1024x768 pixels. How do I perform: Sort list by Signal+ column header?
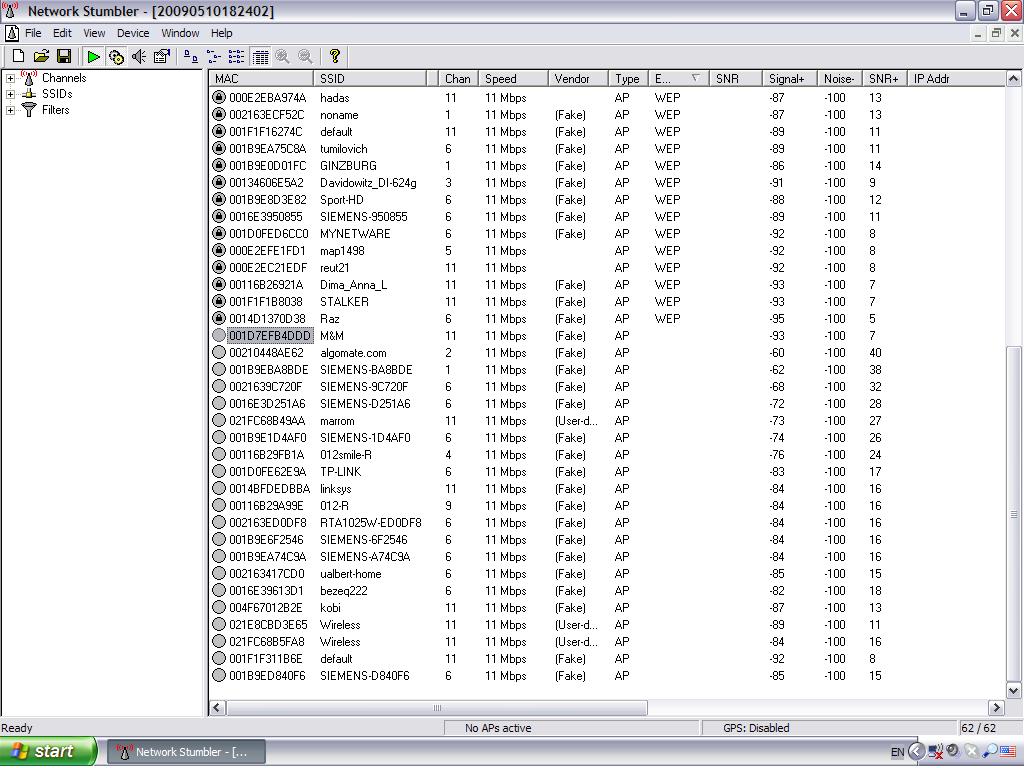click(790, 78)
